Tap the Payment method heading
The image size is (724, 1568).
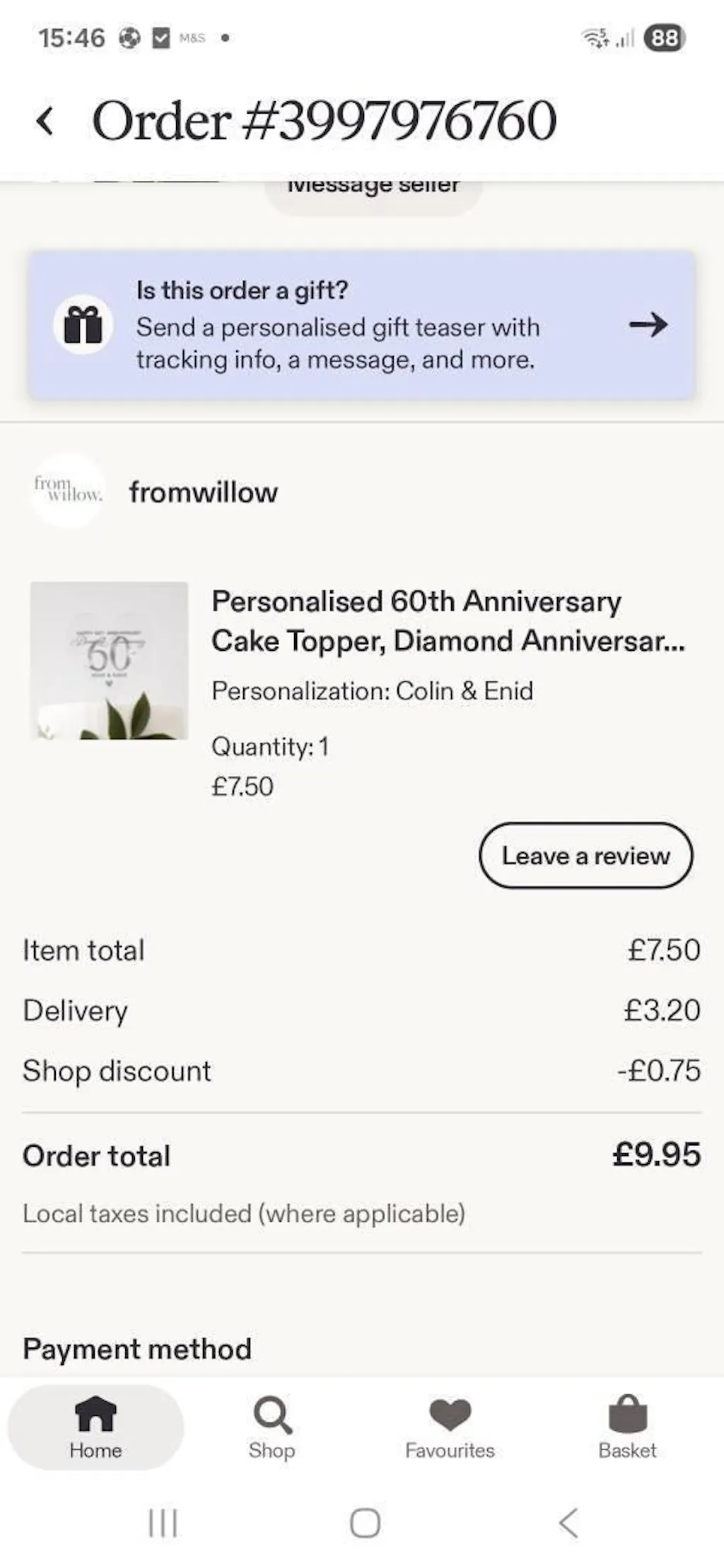137,1349
